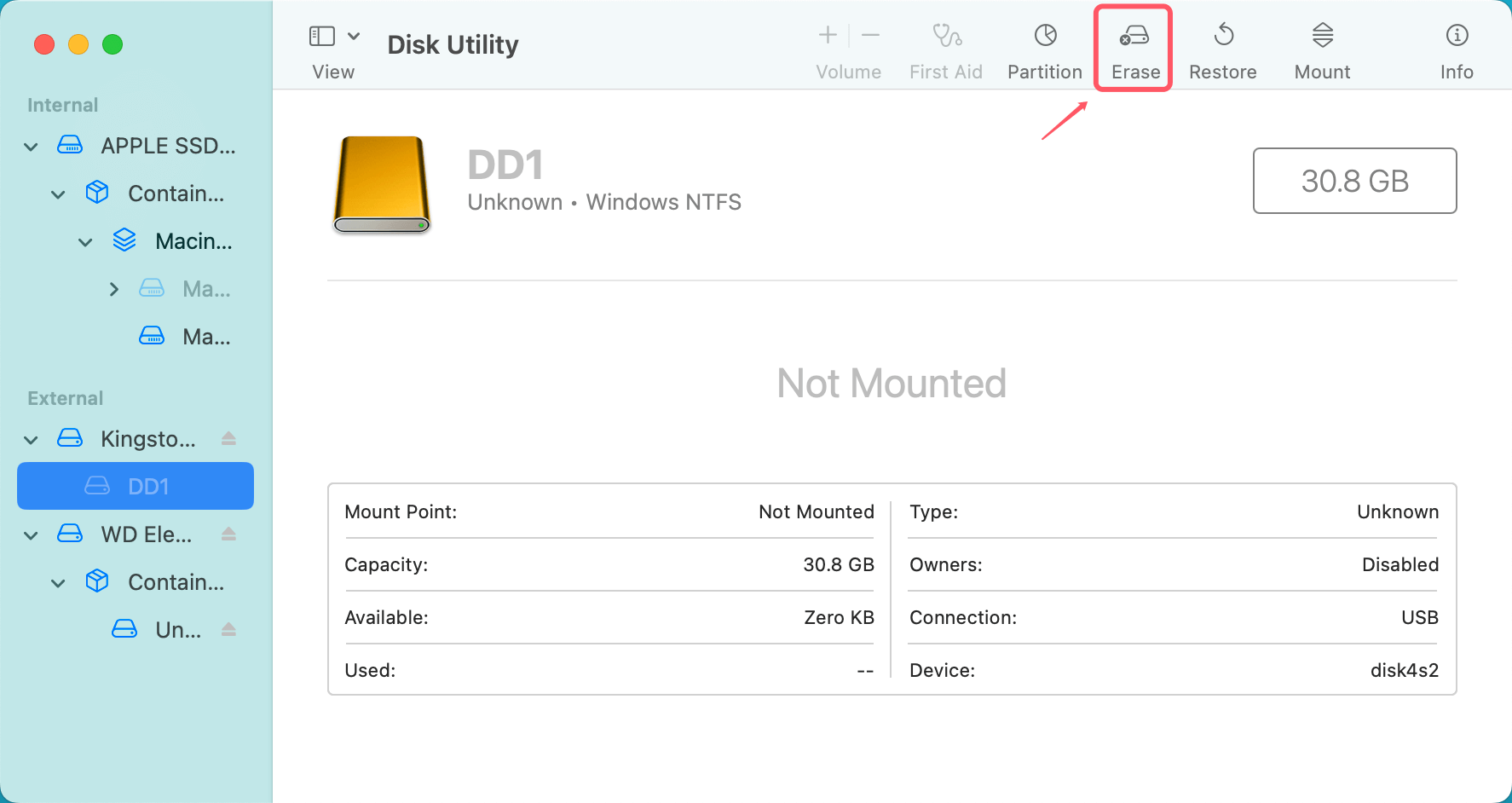Collapse the APPLE SSD tree item
This screenshot has height=803, width=1512.
(30, 146)
